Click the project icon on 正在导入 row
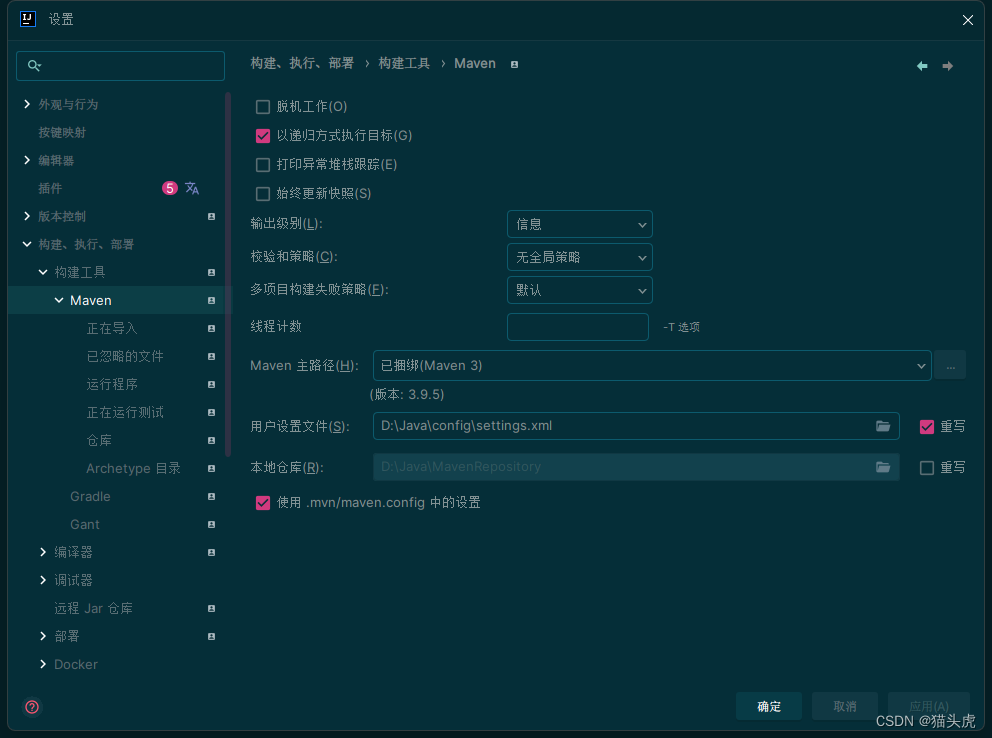 coord(211,328)
